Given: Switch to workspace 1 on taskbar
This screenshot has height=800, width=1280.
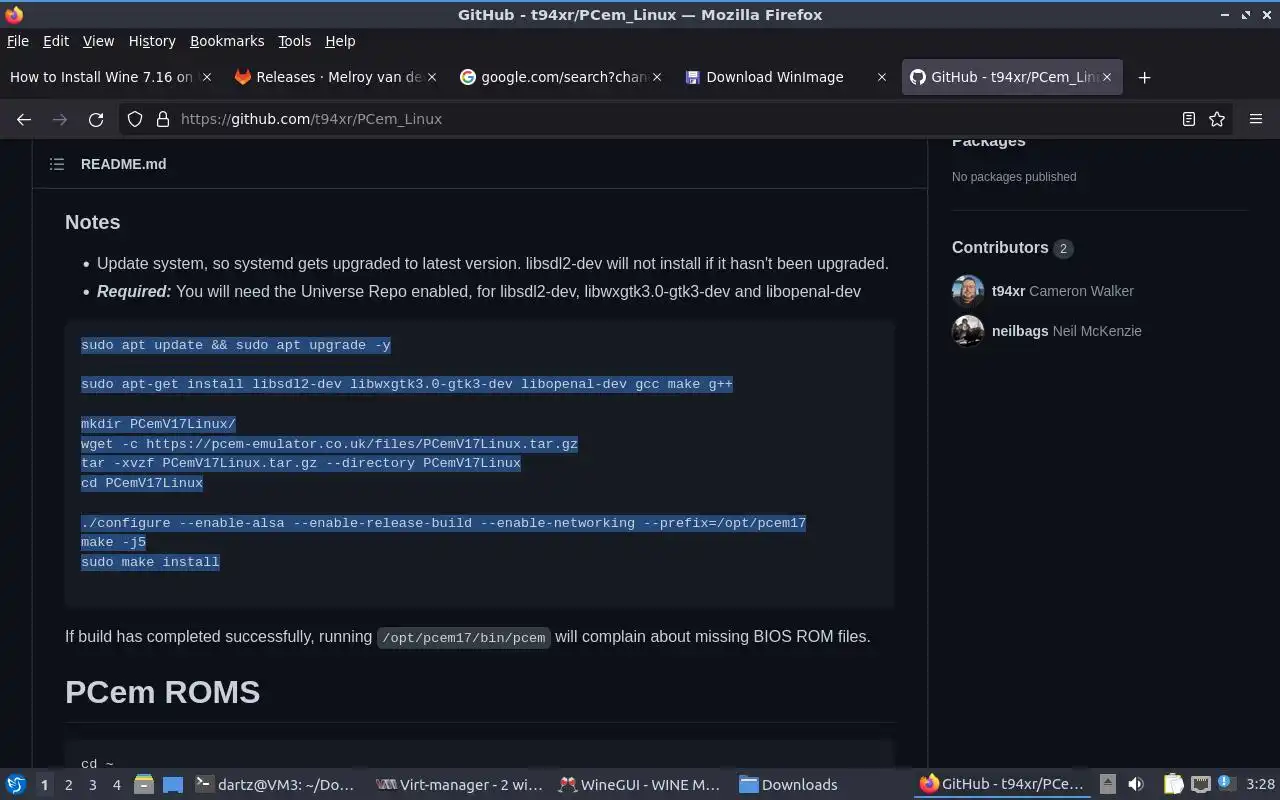Looking at the screenshot, I should pyautogui.click(x=44, y=785).
